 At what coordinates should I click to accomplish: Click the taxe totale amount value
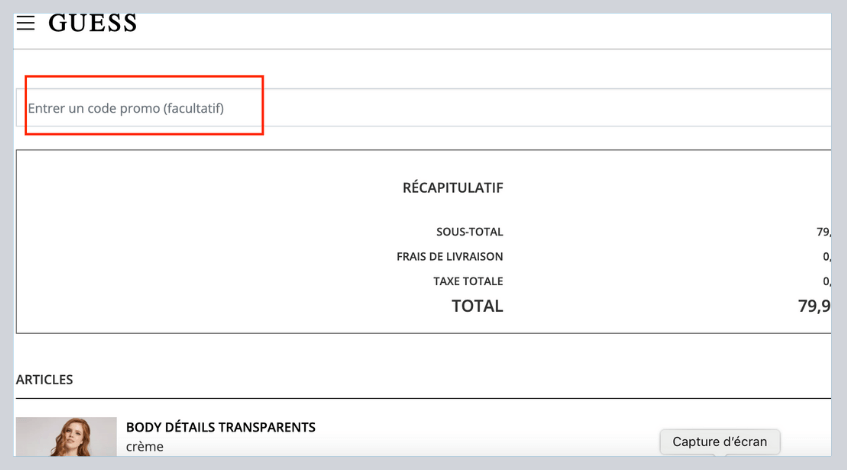pos(826,281)
